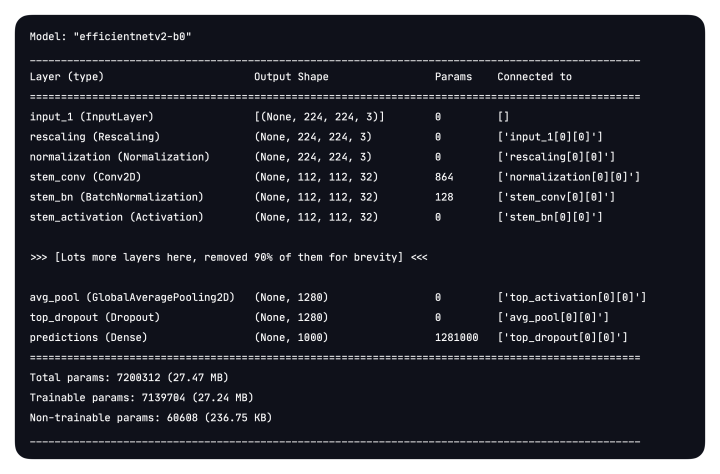The image size is (720, 474).
Task: Click "Trainable params: 7139704" line
Action: 141,398
